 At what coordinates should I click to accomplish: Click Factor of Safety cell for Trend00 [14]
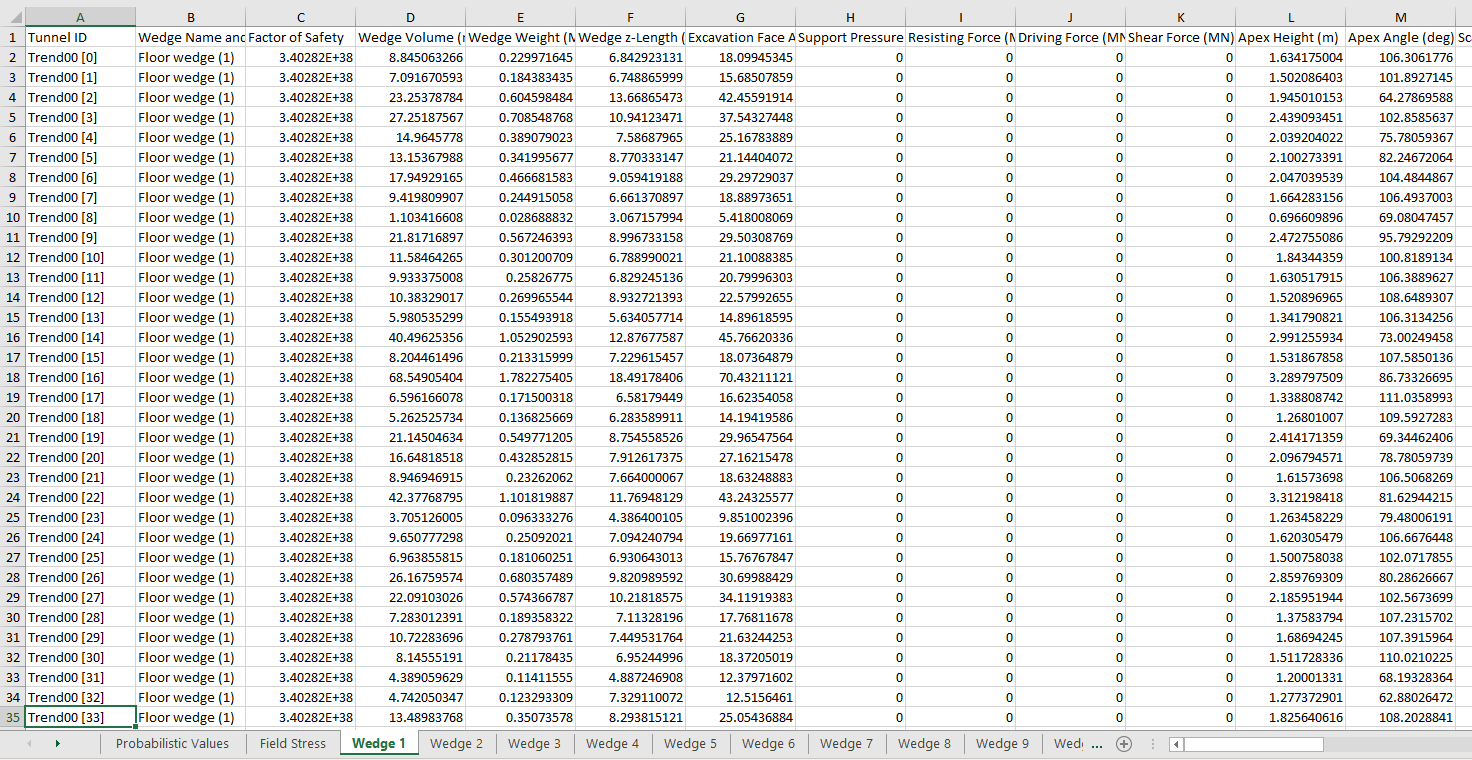[300, 337]
